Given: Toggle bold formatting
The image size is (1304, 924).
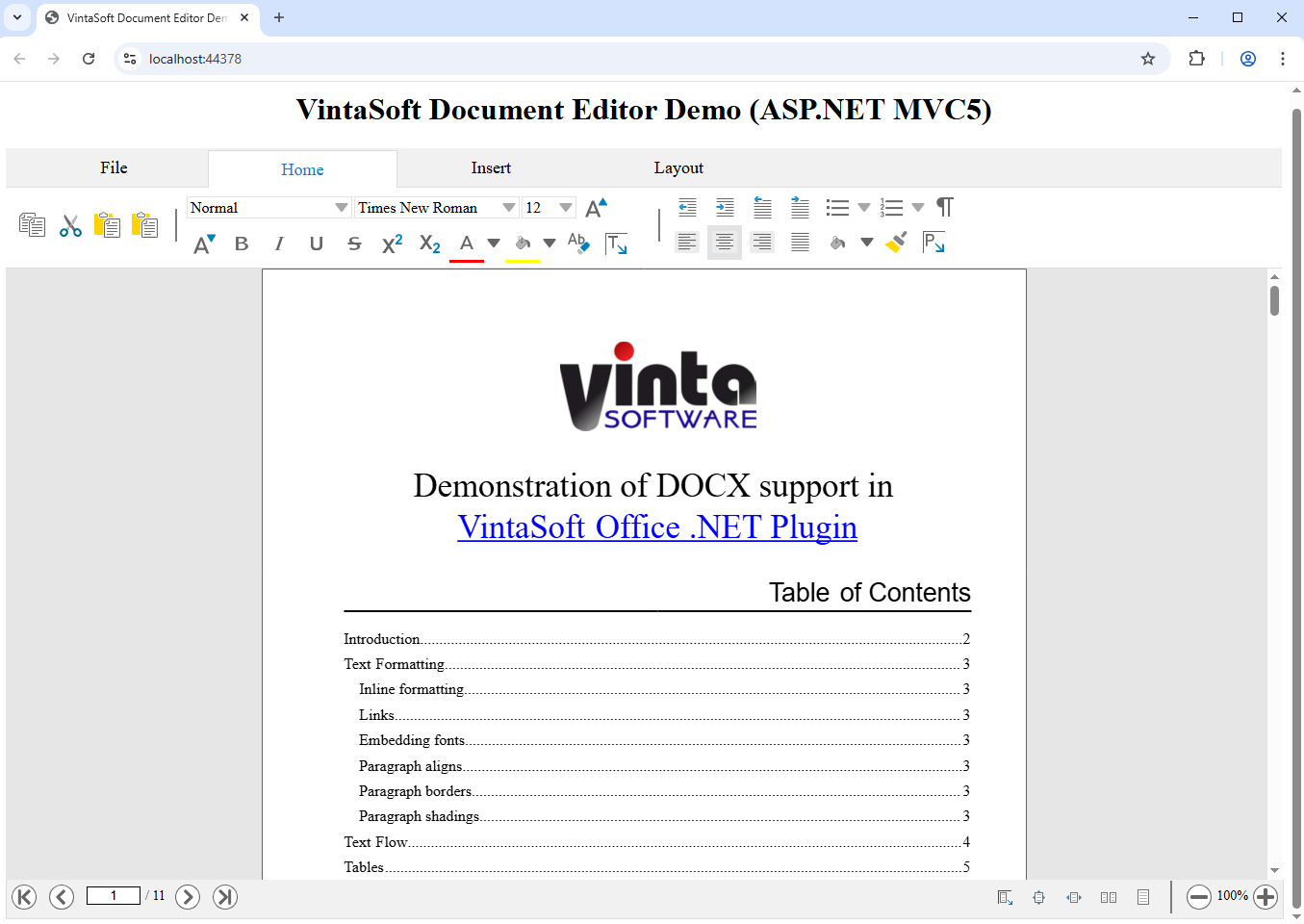Looking at the screenshot, I should pos(242,244).
